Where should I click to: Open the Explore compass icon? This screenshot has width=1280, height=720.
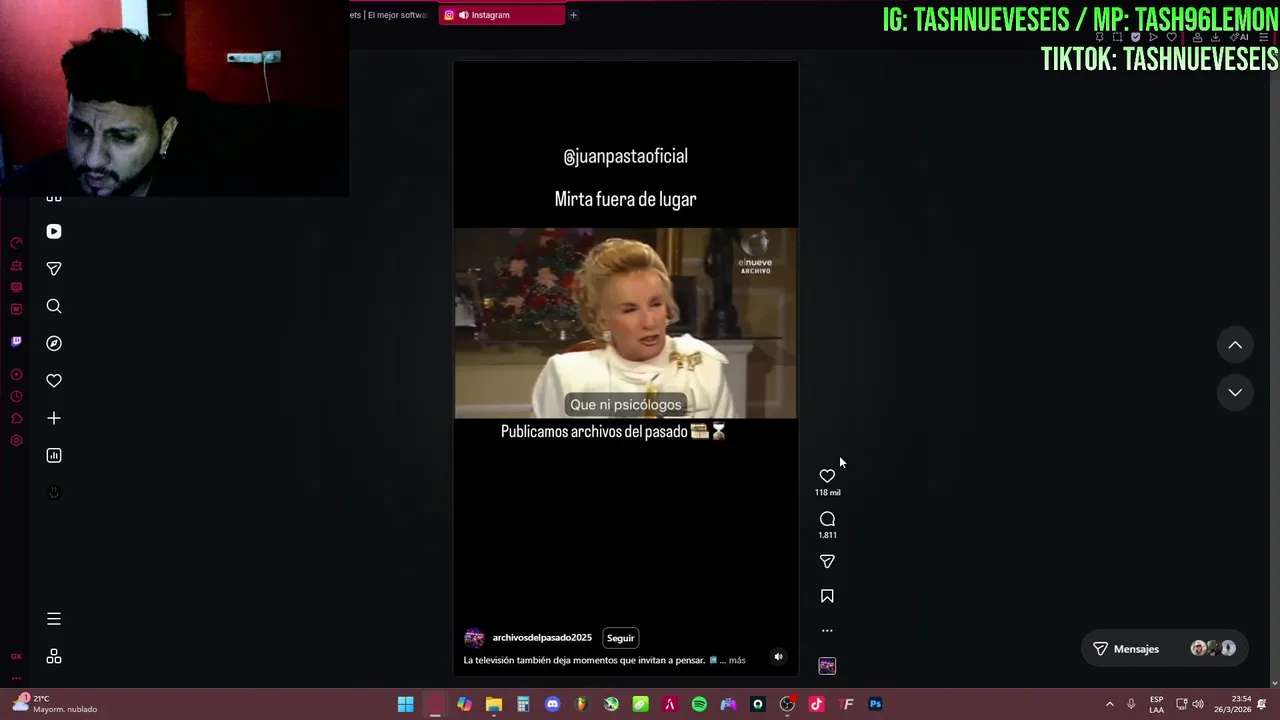pyautogui.click(x=54, y=343)
